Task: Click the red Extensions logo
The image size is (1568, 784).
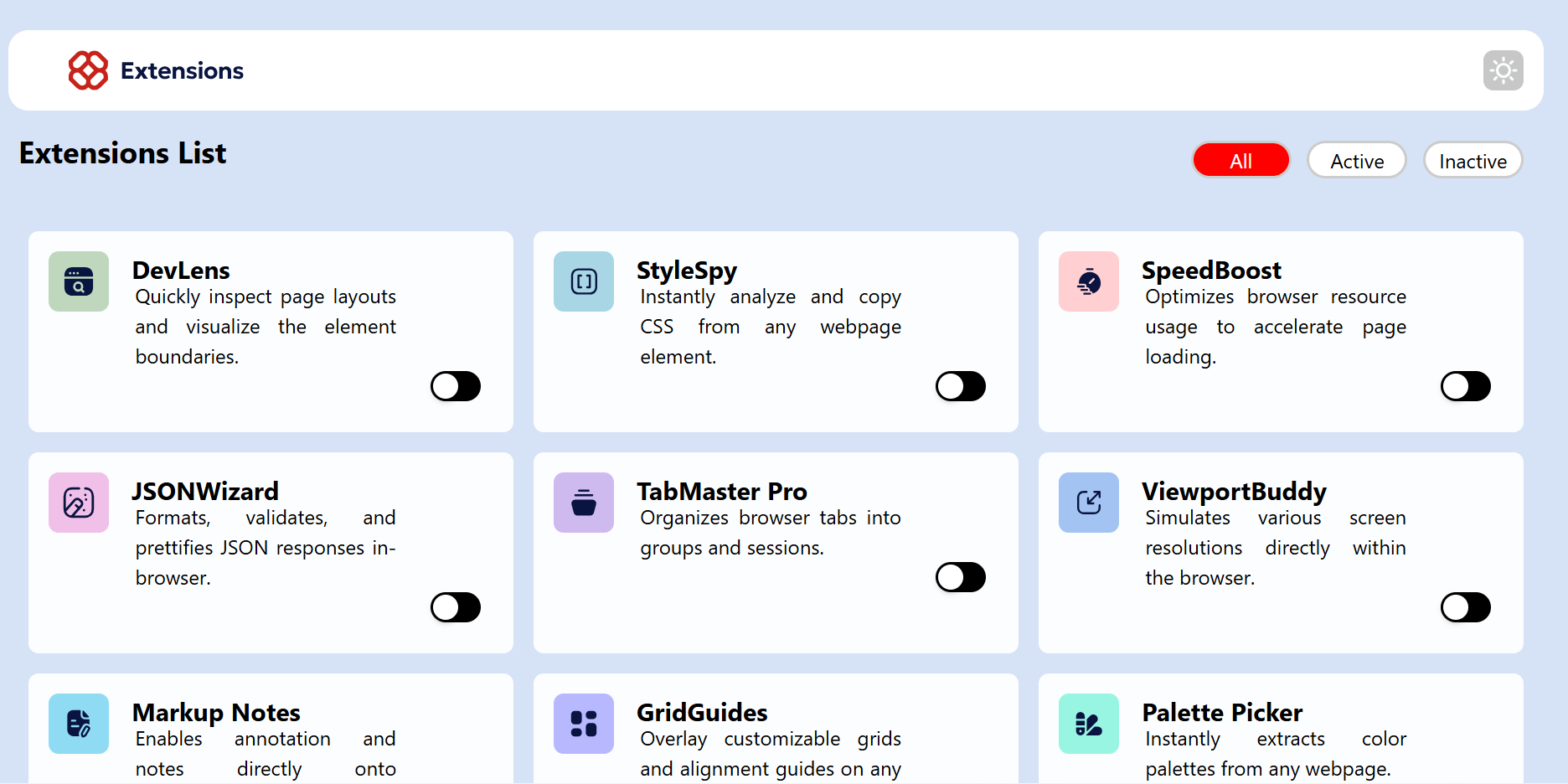Action: [88, 70]
